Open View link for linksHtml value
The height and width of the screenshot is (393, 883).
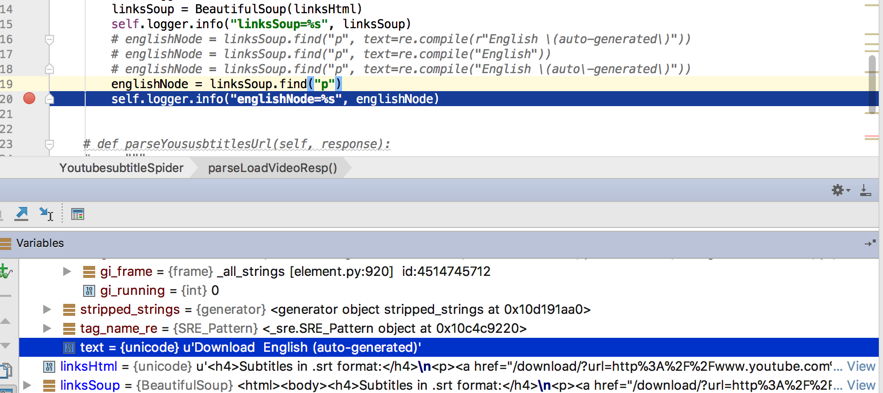(x=862, y=367)
